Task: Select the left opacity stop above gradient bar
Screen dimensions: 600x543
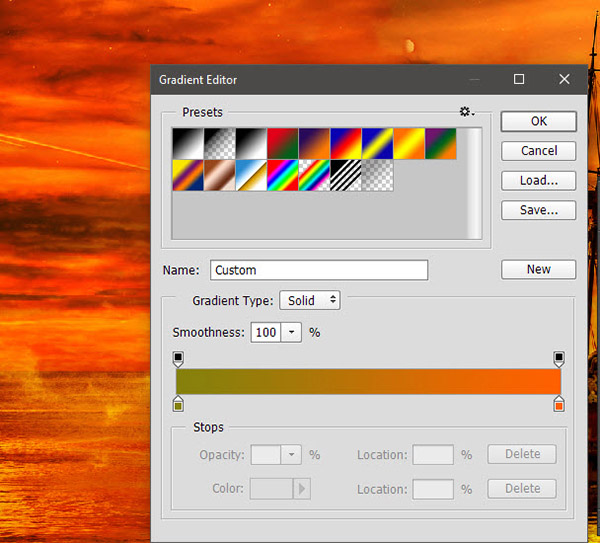Action: [179, 358]
